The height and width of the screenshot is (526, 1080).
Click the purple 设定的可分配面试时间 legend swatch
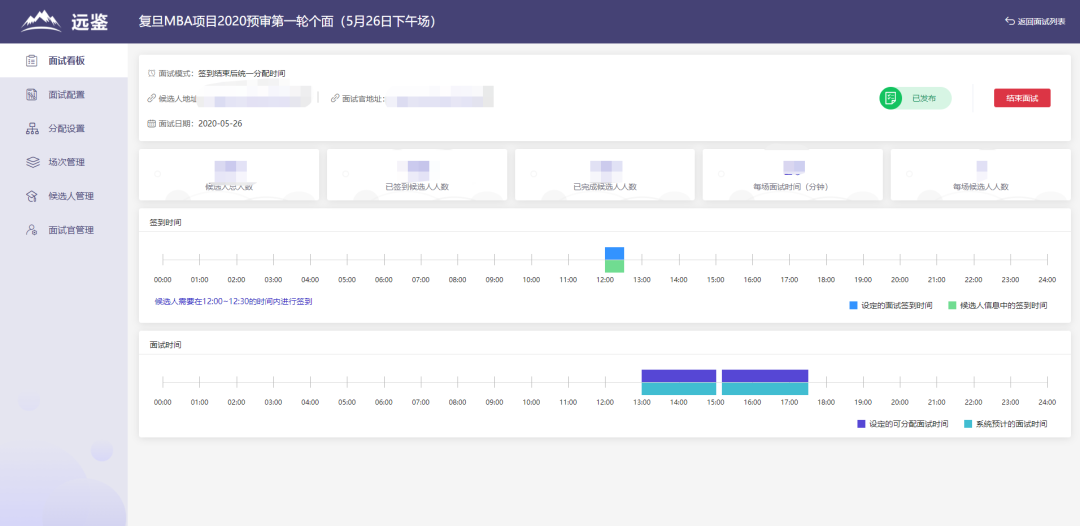coord(861,424)
